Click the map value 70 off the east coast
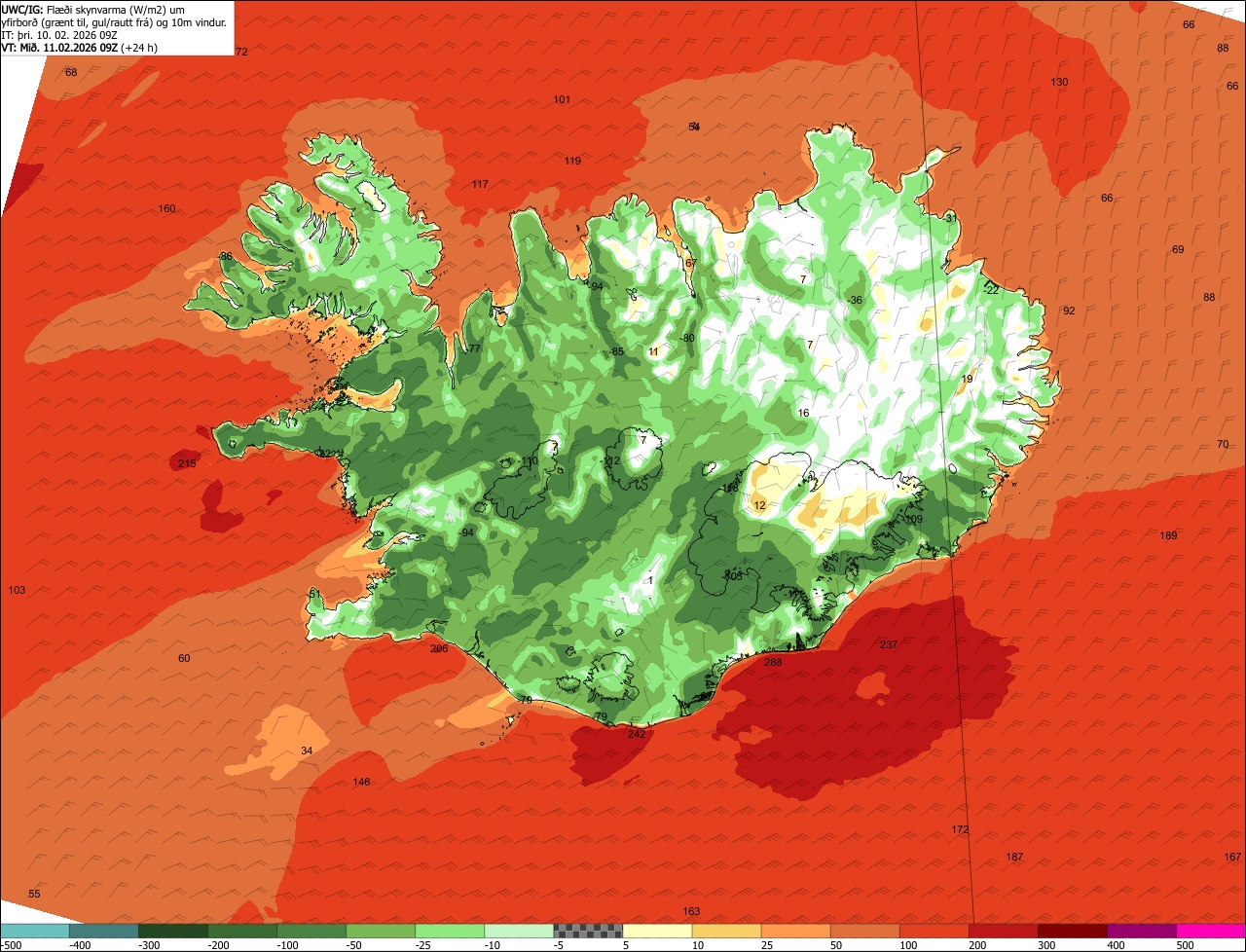The image size is (1246, 952). pyautogui.click(x=1223, y=444)
